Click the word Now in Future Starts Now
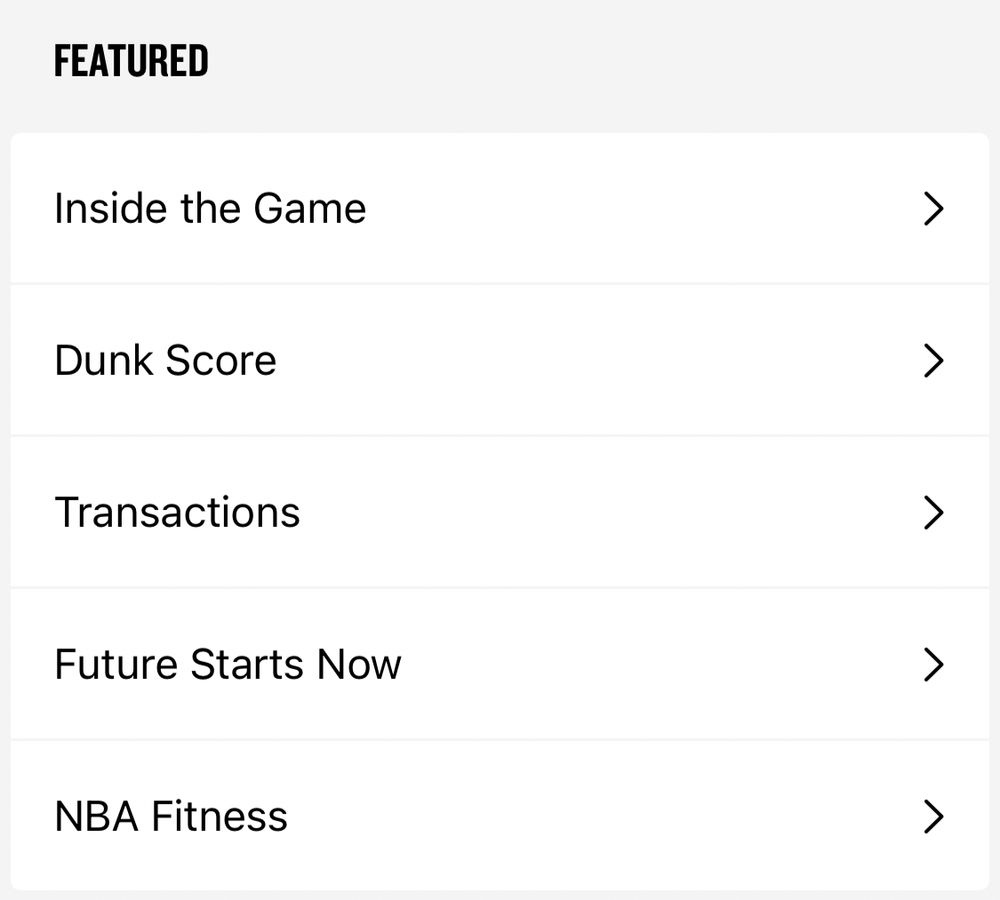This screenshot has height=900, width=1000. pos(359,664)
